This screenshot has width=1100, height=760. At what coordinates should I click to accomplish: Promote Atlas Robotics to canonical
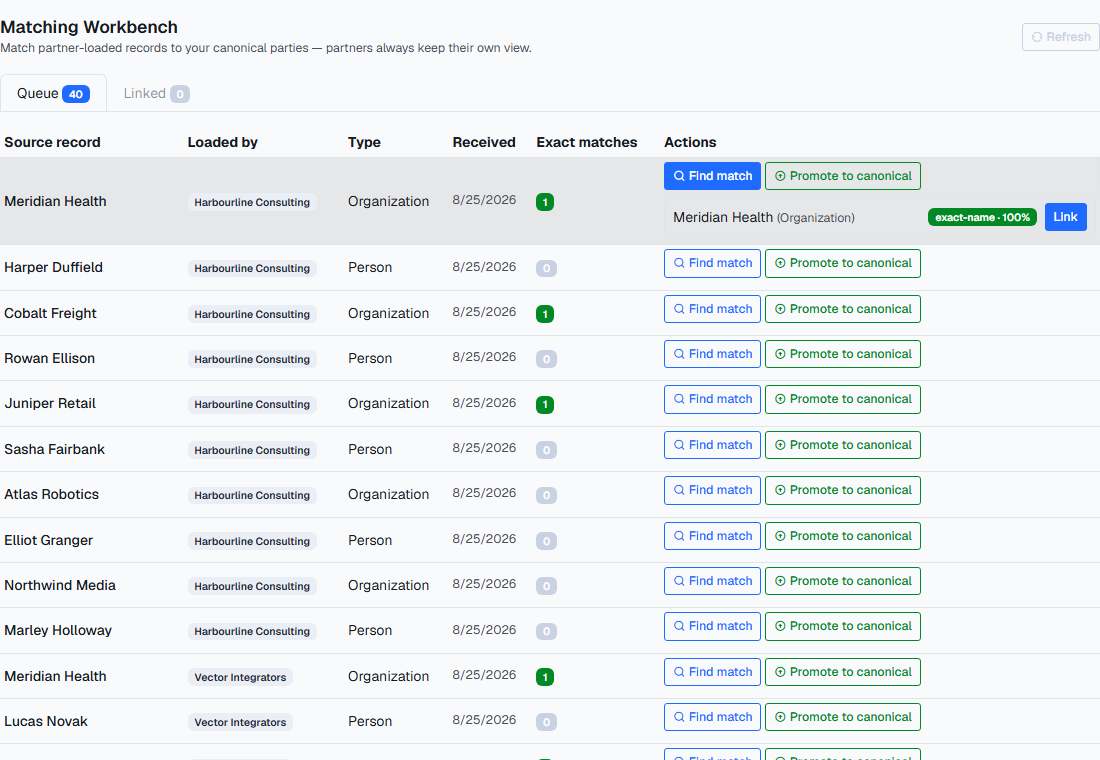[x=843, y=490]
